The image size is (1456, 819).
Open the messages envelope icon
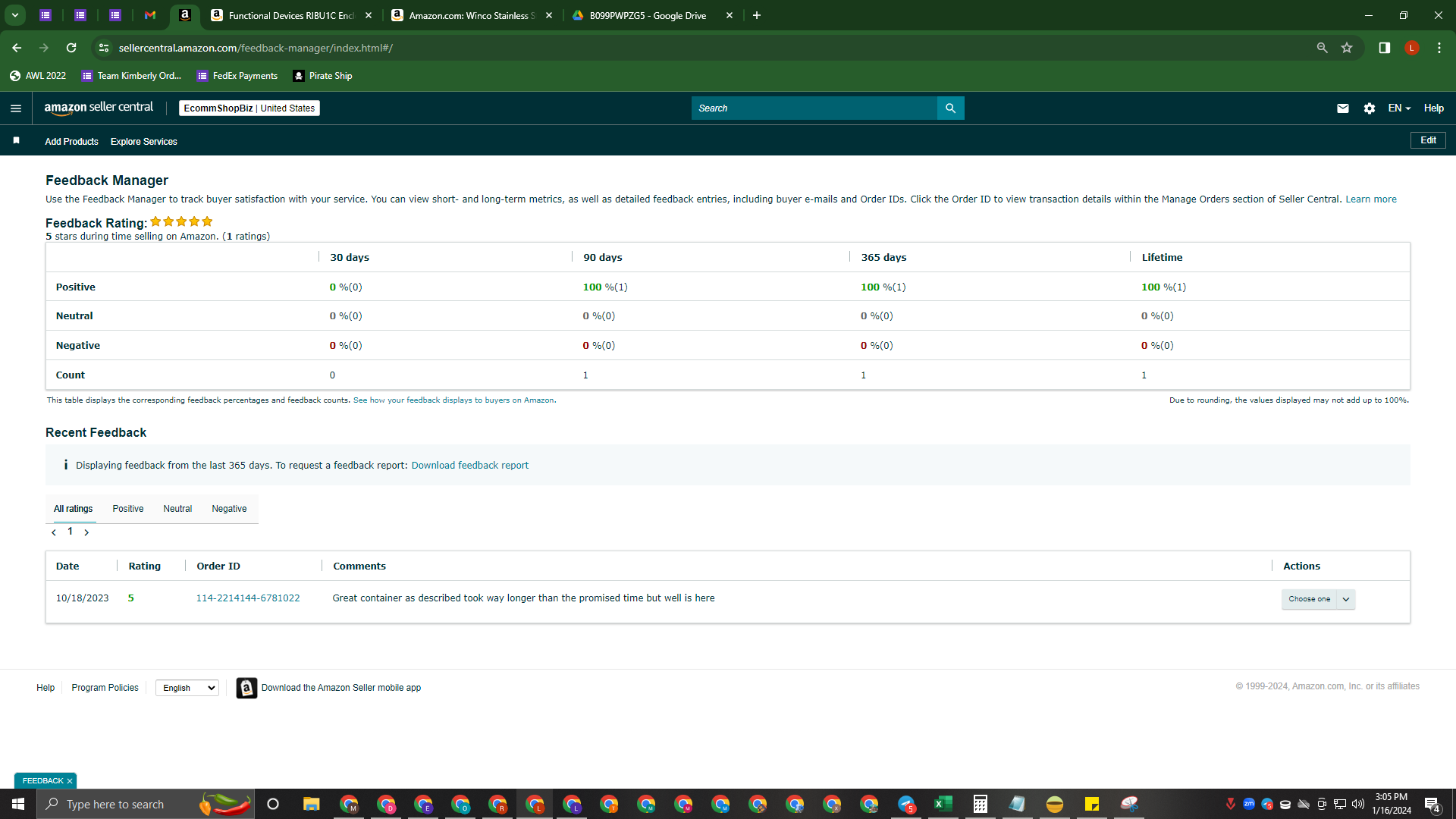(x=1343, y=108)
